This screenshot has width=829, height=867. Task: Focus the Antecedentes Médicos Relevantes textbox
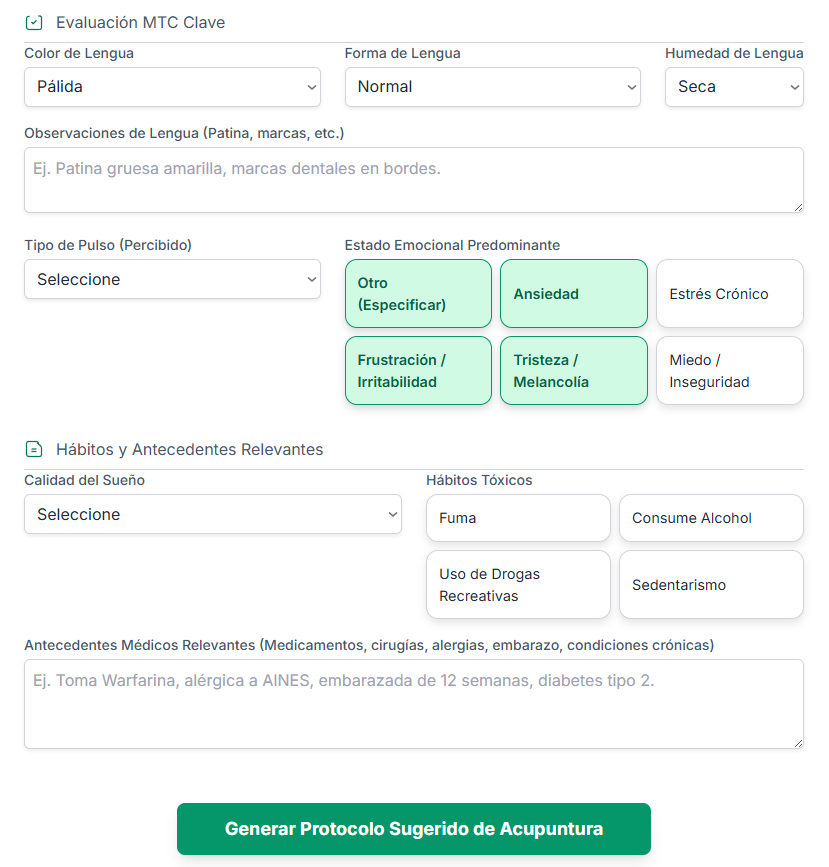[x=413, y=703]
